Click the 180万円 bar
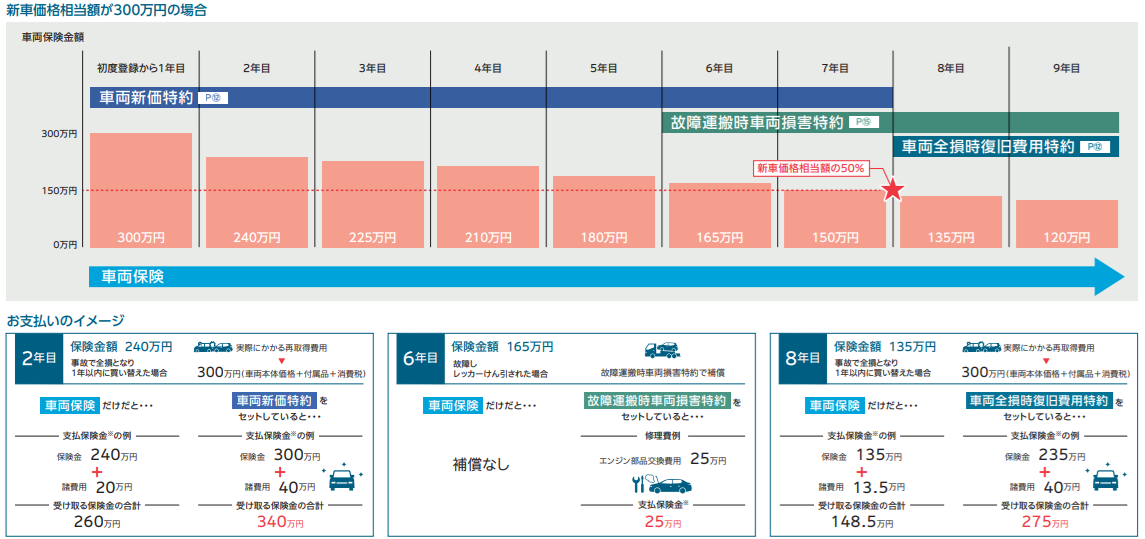Viewport: 1145px width, 539px height. 604,212
